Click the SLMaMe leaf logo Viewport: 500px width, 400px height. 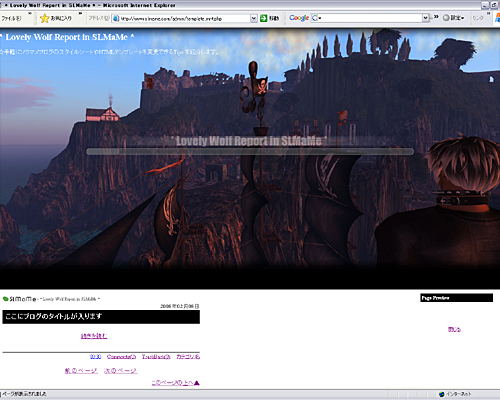point(5,299)
